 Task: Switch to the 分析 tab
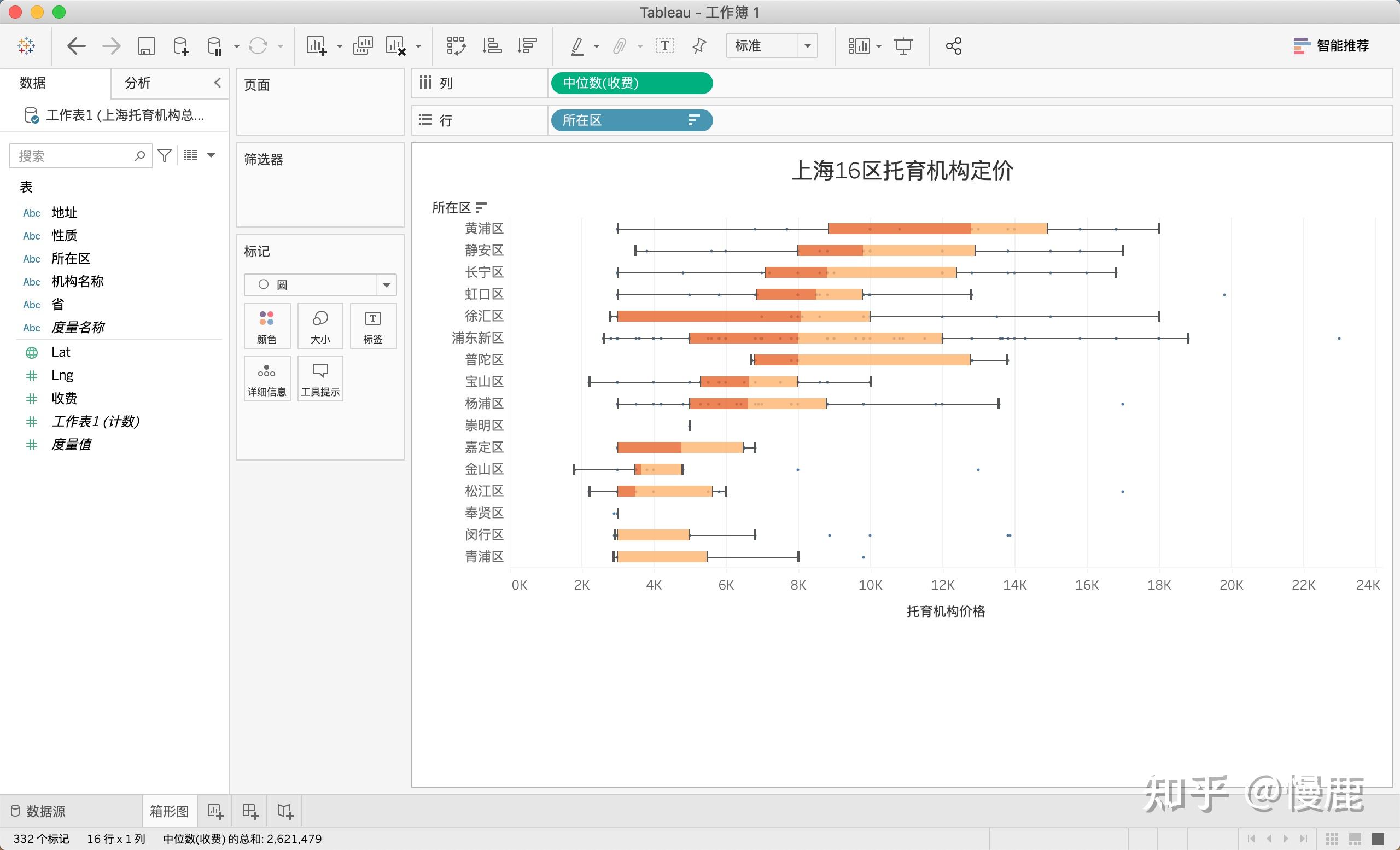(137, 83)
